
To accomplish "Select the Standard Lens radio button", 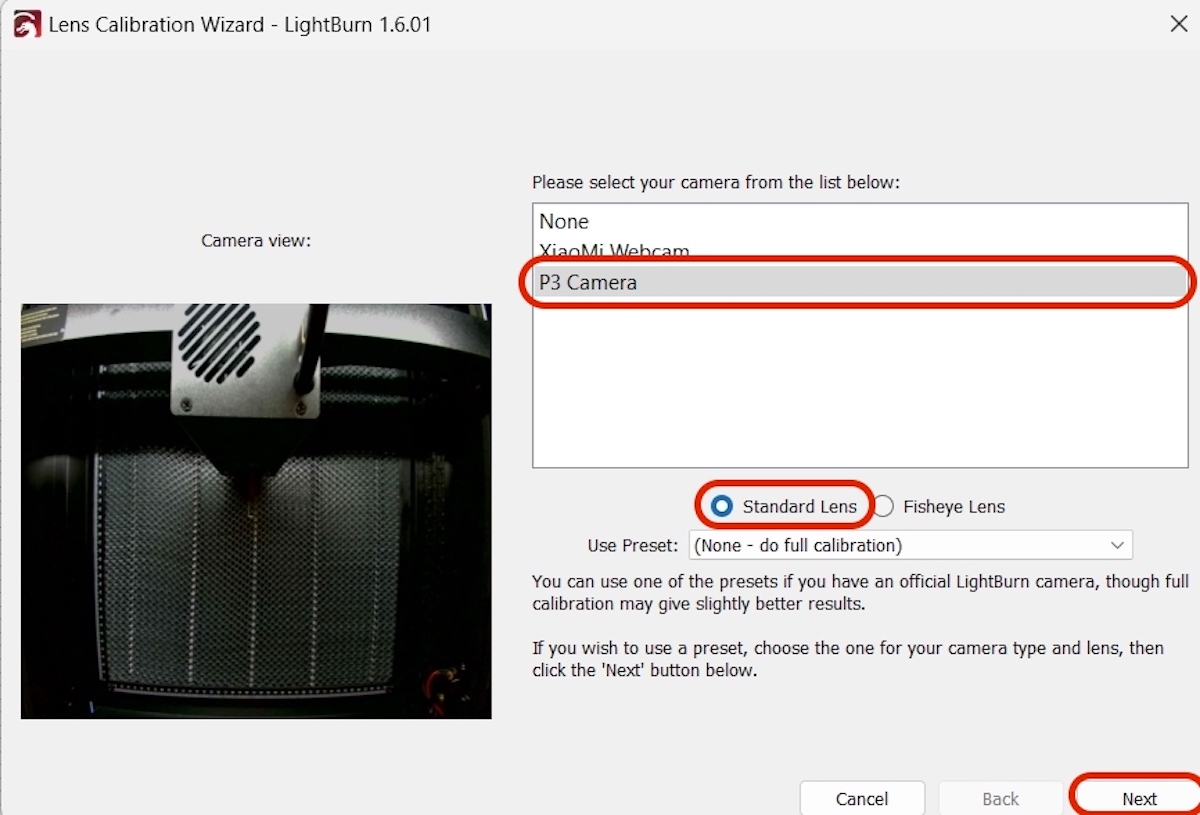I will (722, 506).
